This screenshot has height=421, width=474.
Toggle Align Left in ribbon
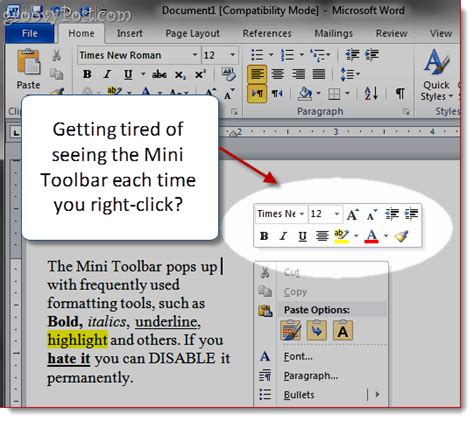pos(257,74)
